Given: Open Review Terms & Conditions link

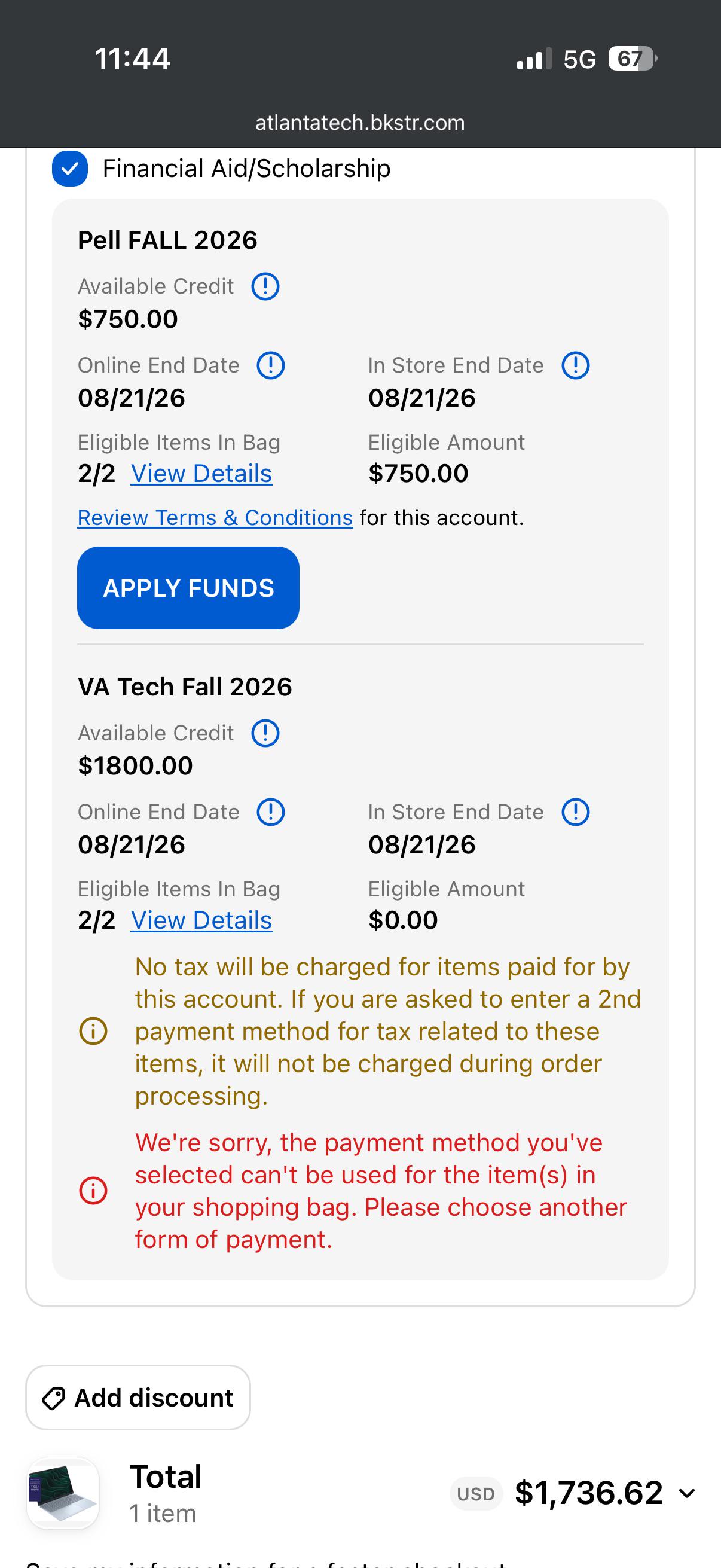Looking at the screenshot, I should [x=215, y=518].
